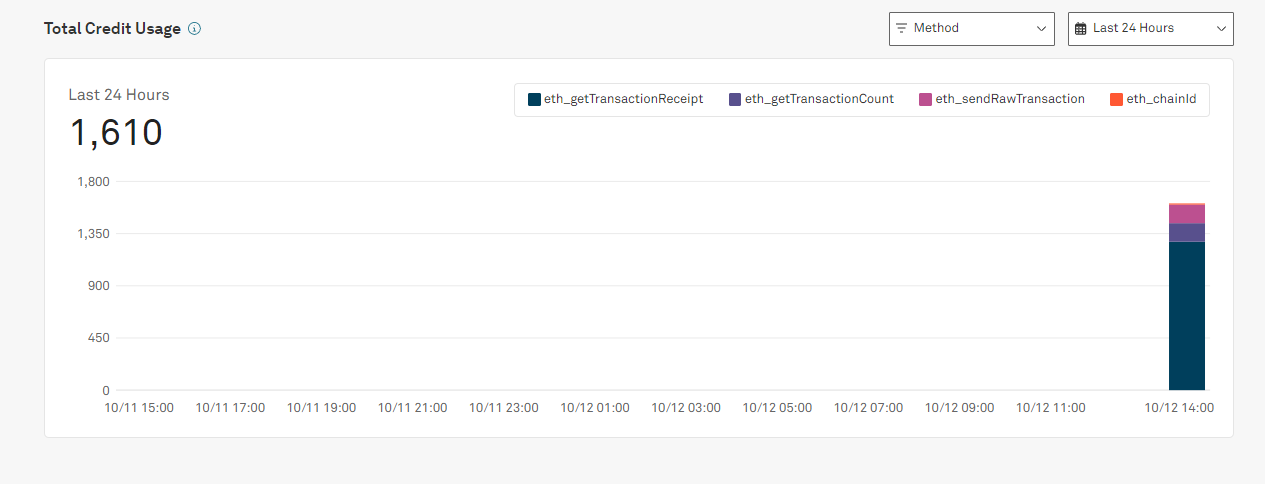Expand the Method dropdown chevron
This screenshot has width=1265, height=484.
tap(1041, 29)
